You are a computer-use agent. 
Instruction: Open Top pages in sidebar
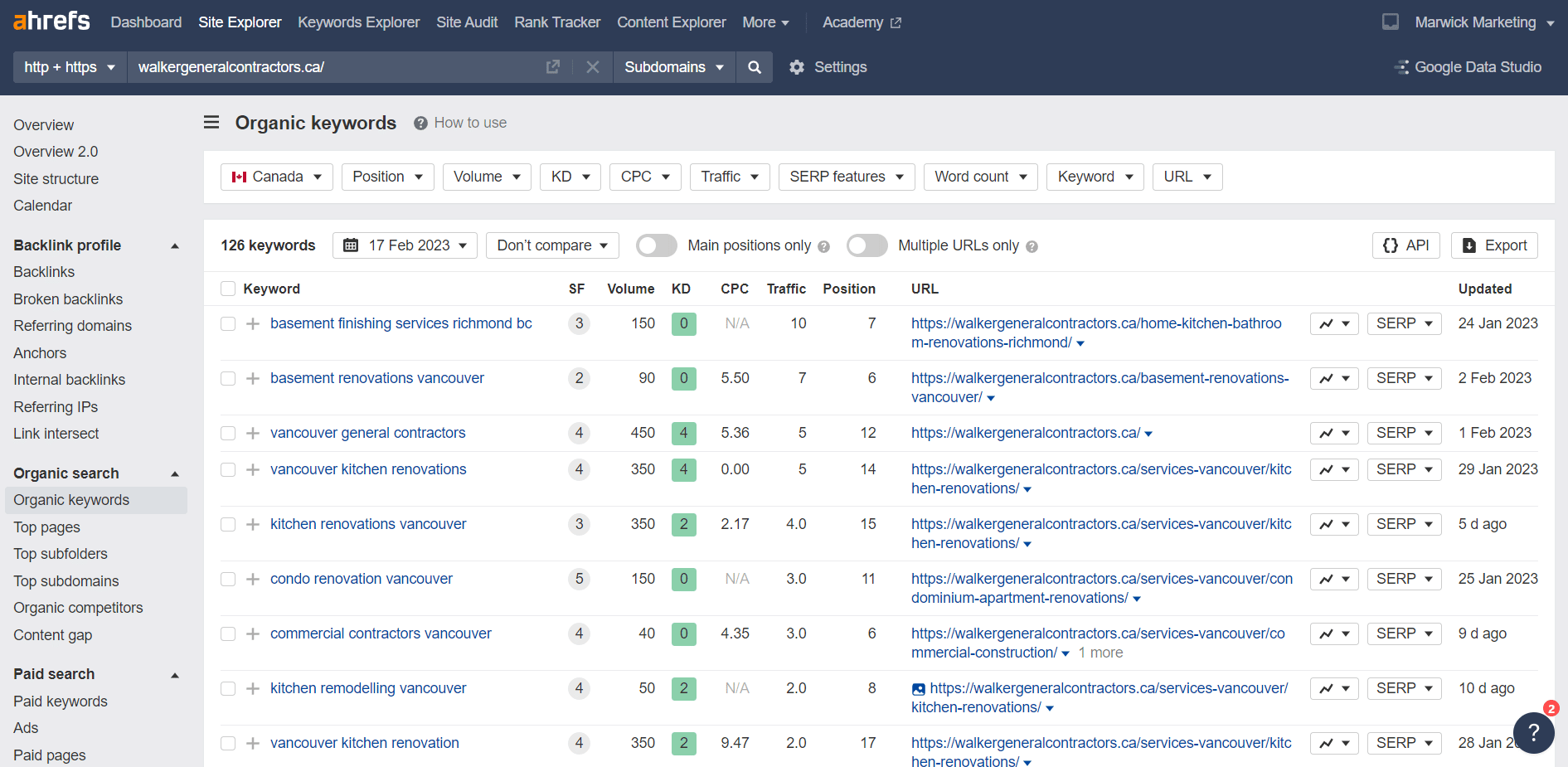47,527
